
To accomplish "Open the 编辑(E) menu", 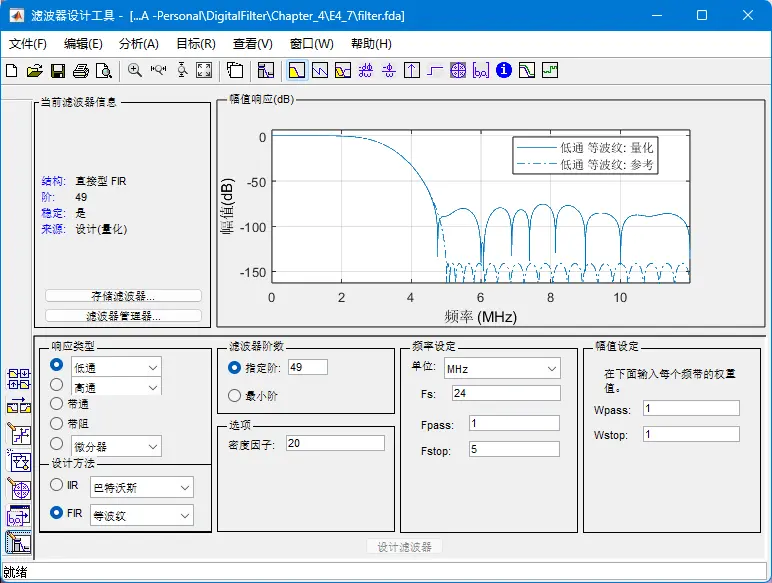I will coord(83,44).
